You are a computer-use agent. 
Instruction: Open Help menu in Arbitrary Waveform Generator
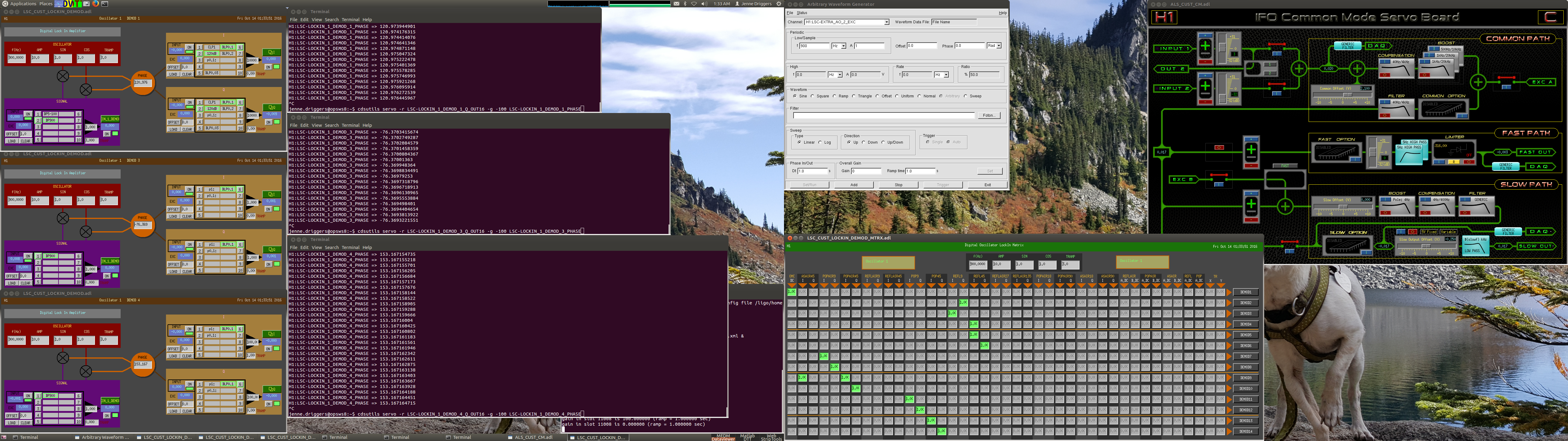click(x=1003, y=13)
